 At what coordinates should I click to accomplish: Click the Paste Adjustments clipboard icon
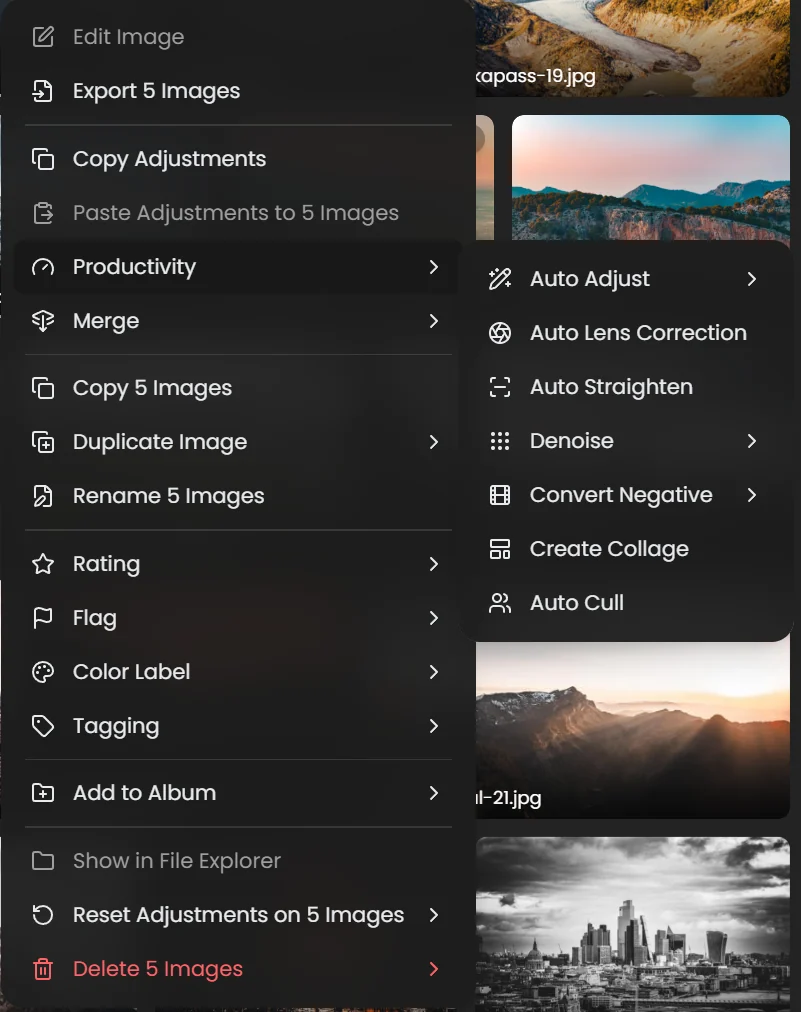coord(43,213)
